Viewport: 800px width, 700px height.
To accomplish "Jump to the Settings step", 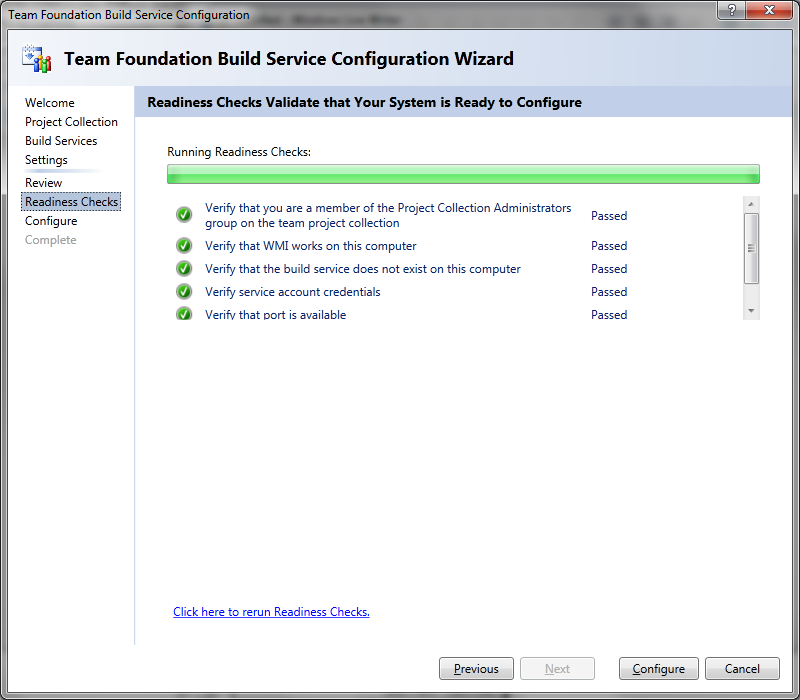I will (x=46, y=160).
